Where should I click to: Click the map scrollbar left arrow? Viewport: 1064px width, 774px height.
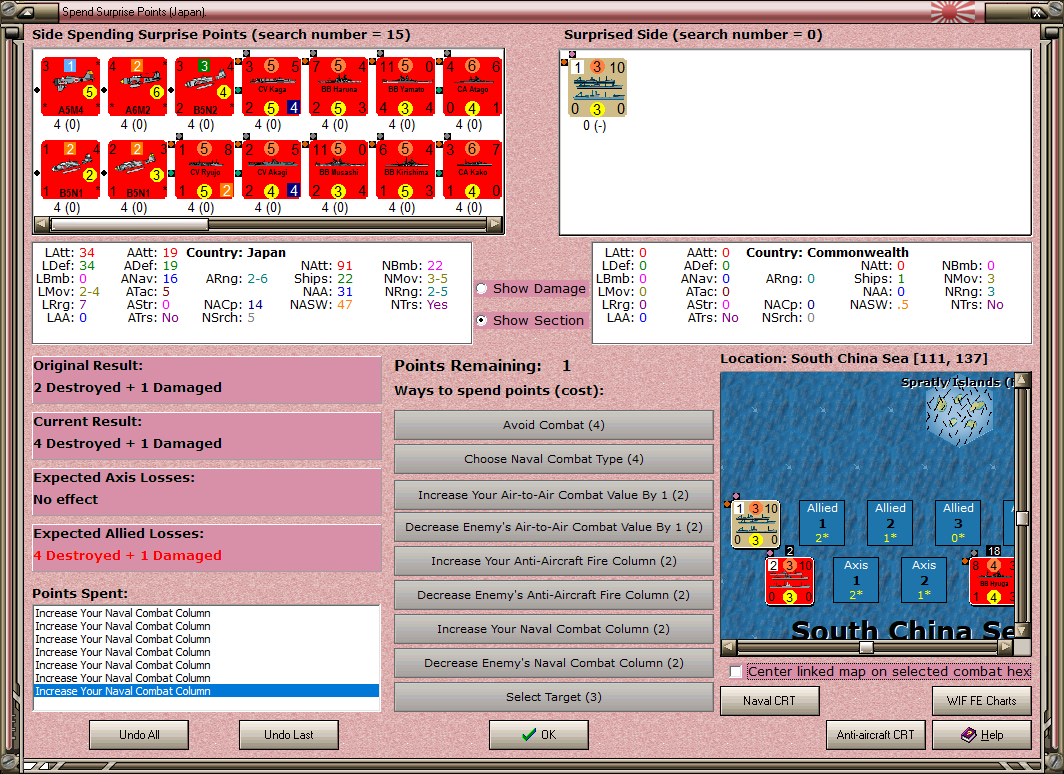pos(728,647)
